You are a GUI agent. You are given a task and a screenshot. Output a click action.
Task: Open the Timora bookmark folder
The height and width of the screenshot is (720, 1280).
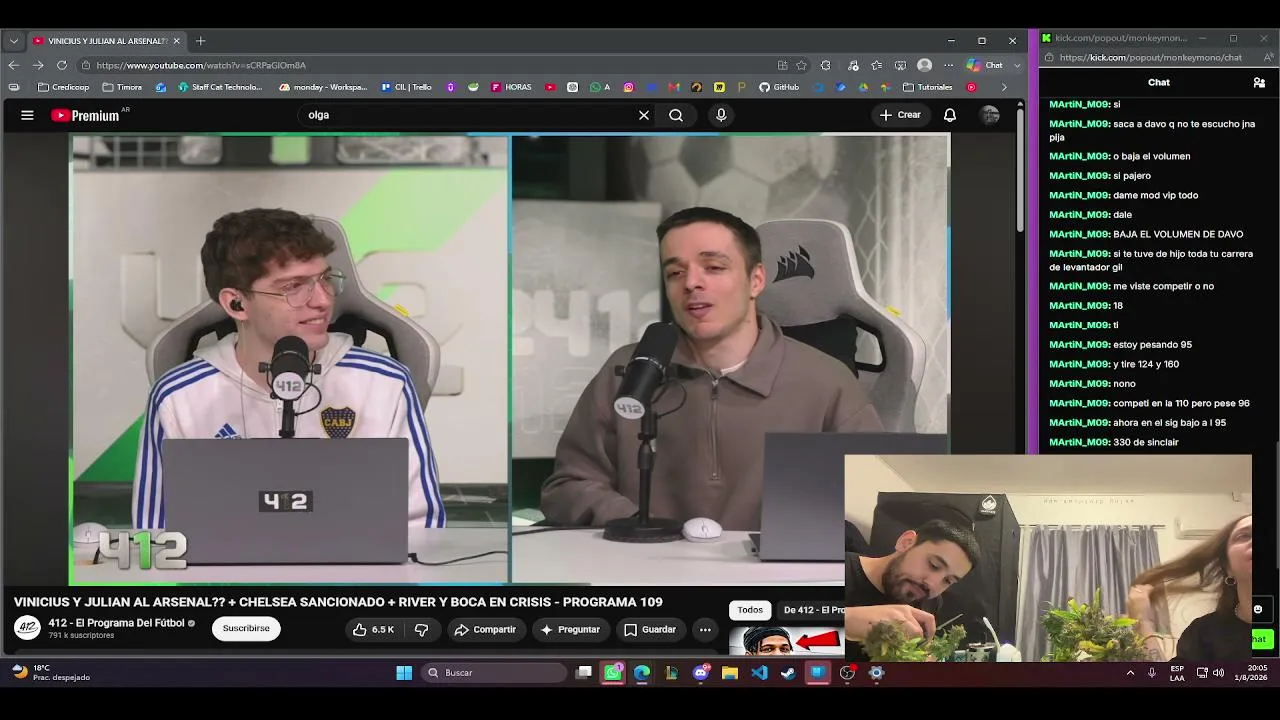(x=122, y=87)
